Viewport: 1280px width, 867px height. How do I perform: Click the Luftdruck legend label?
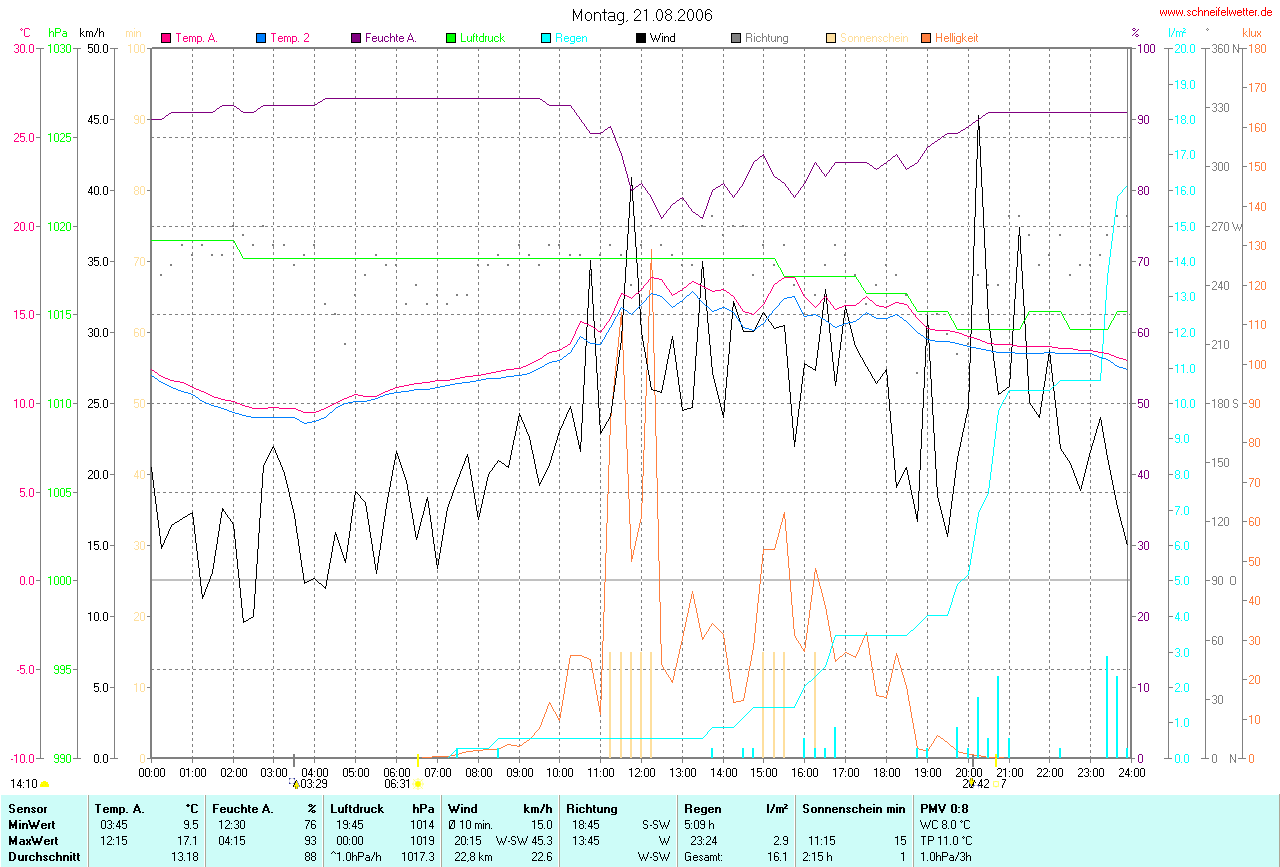coord(482,38)
